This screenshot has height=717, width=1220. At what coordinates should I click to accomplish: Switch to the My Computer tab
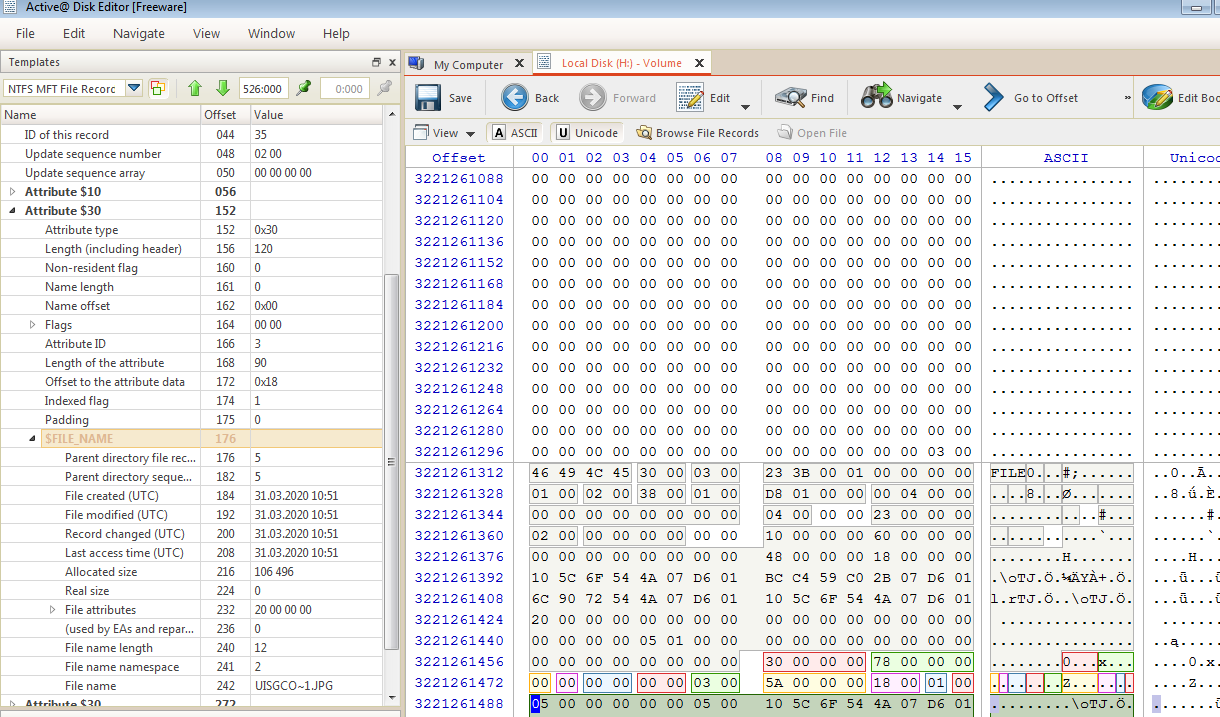tap(468, 64)
